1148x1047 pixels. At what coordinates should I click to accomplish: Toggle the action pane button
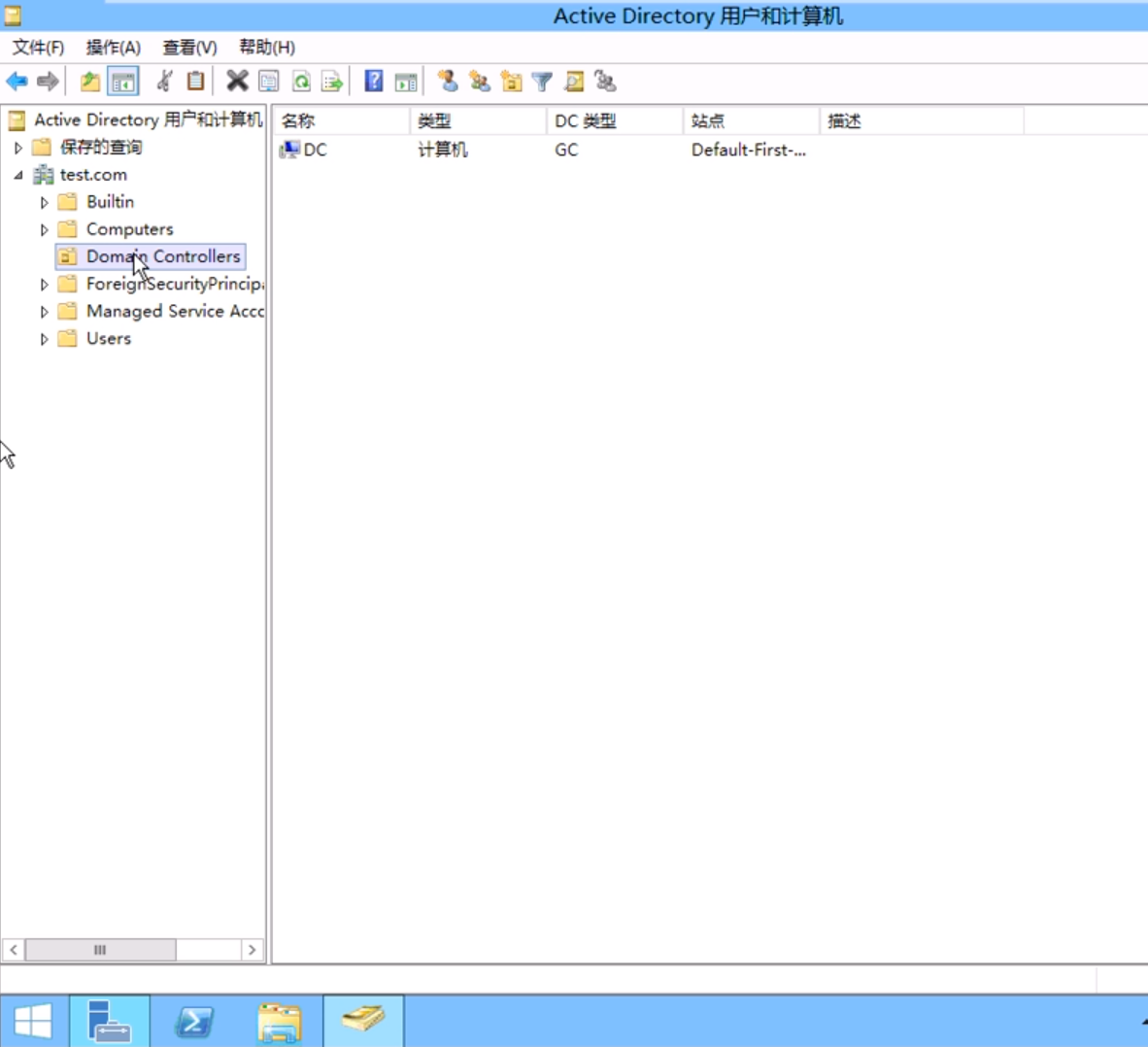[405, 82]
